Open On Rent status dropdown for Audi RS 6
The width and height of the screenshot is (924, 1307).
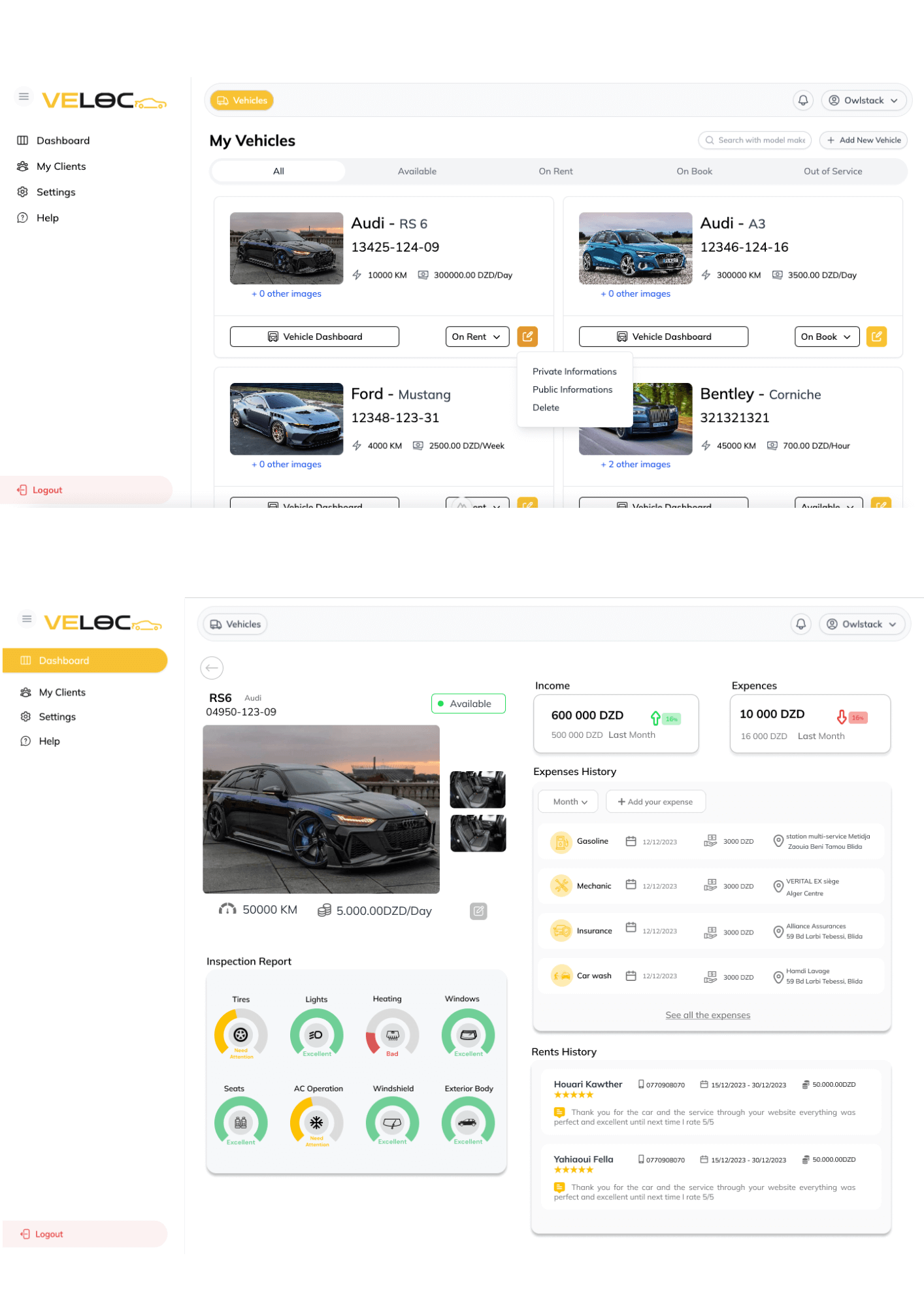[x=477, y=337]
